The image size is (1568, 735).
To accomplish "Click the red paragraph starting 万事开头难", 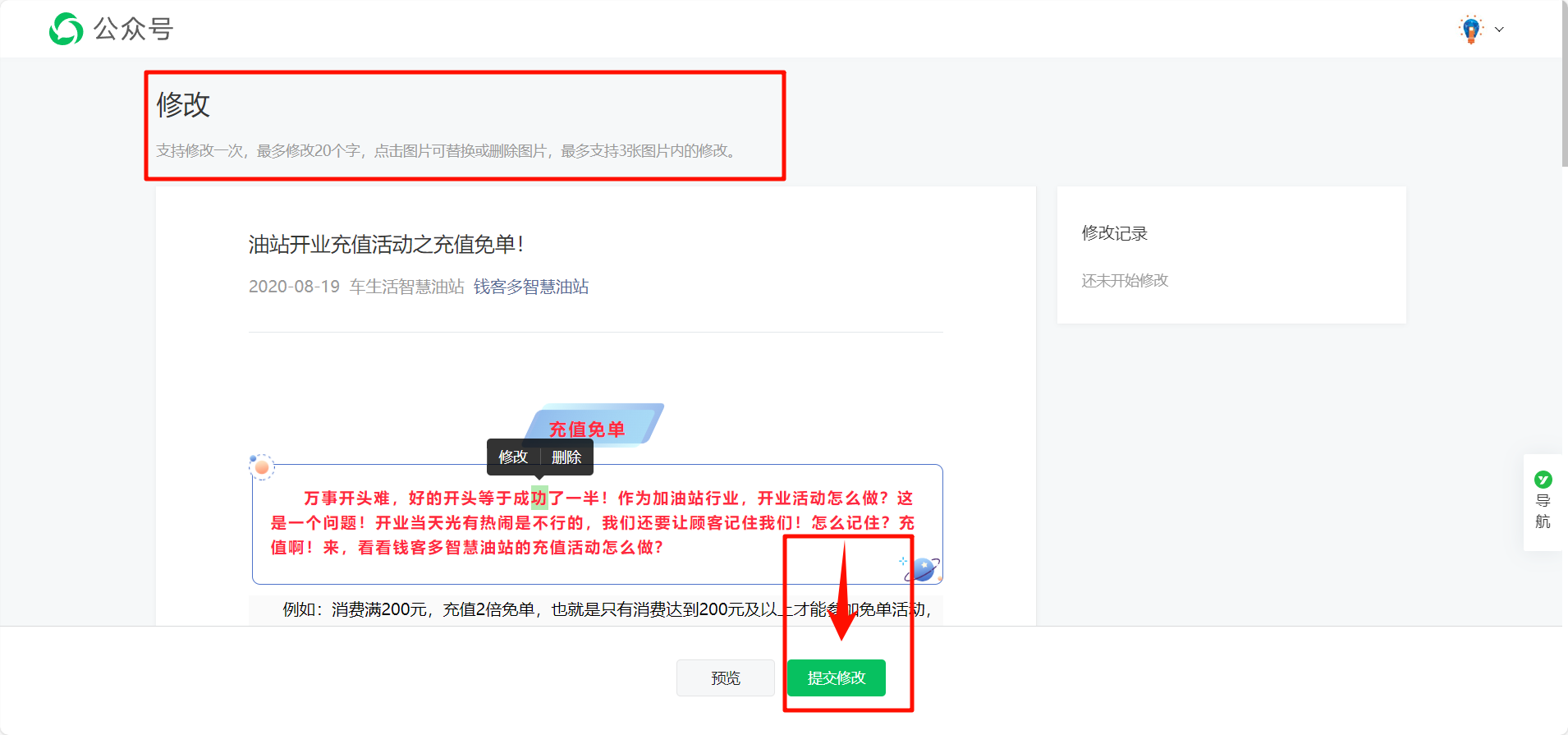I will tap(593, 522).
